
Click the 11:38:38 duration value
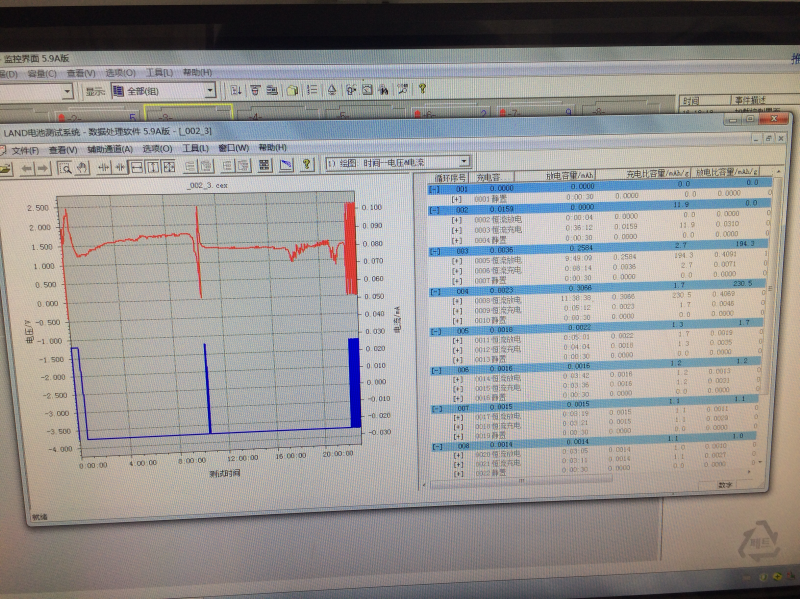[x=577, y=298]
